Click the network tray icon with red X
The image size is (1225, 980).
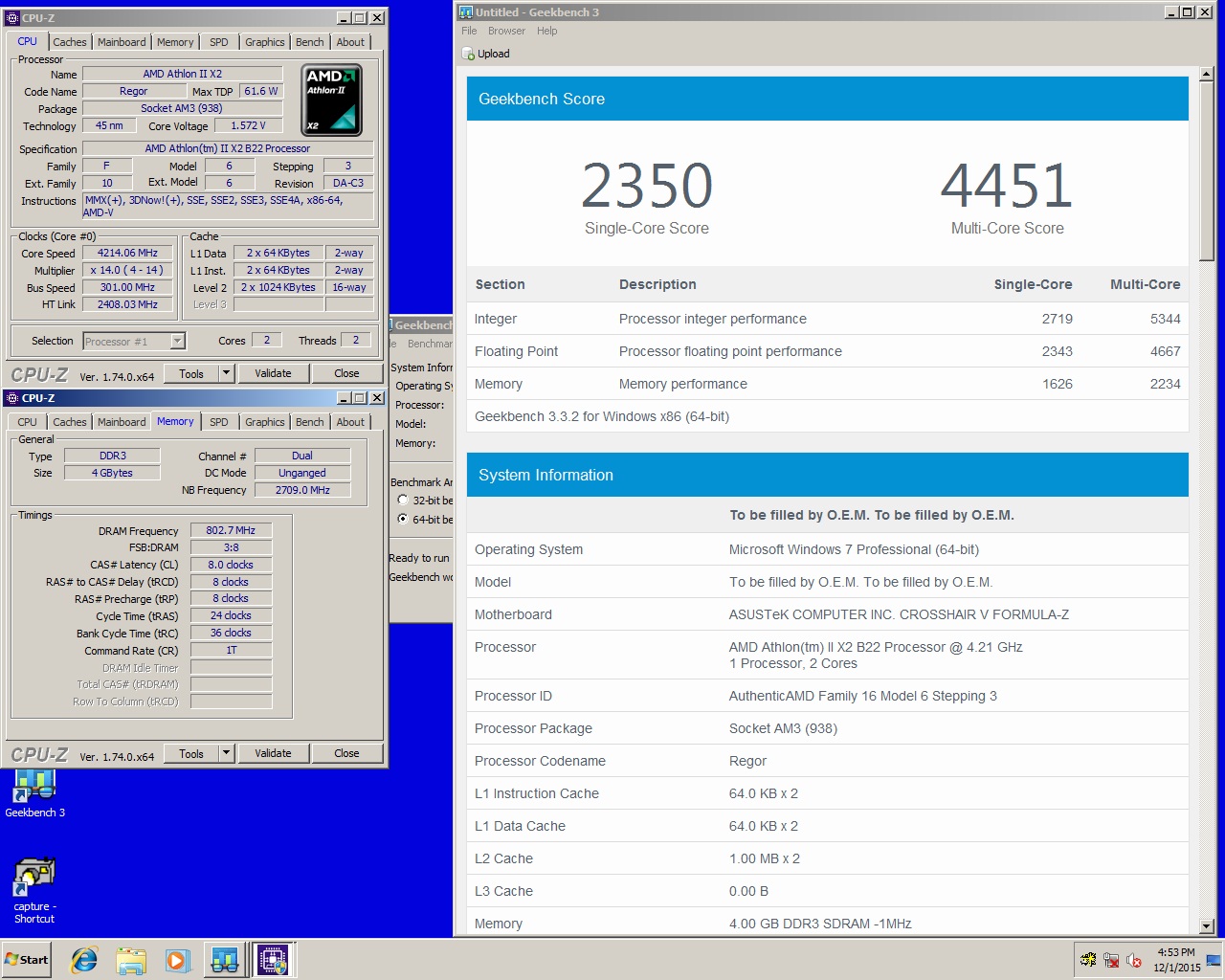click(x=1111, y=960)
